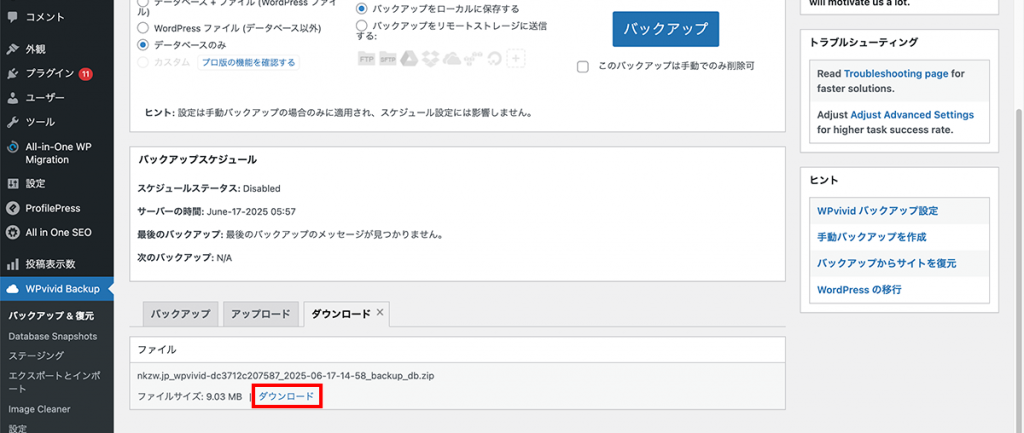Open the Troubleshooting page link
The height and width of the screenshot is (433, 1024).
[895, 74]
